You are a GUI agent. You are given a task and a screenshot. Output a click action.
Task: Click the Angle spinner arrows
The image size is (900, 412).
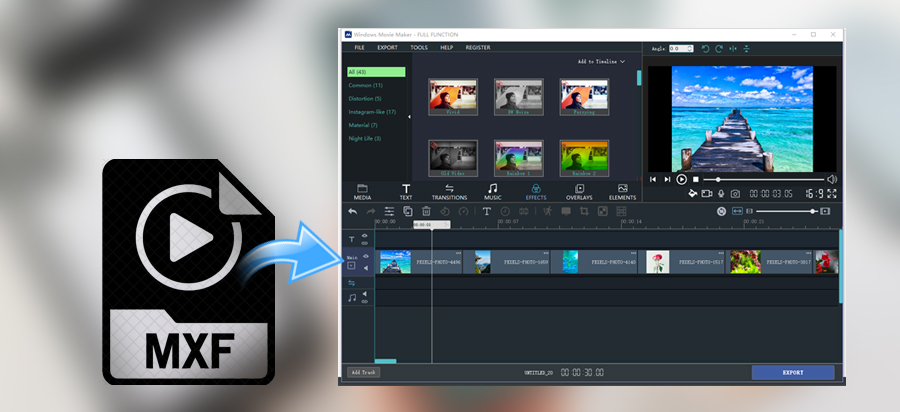click(690, 49)
